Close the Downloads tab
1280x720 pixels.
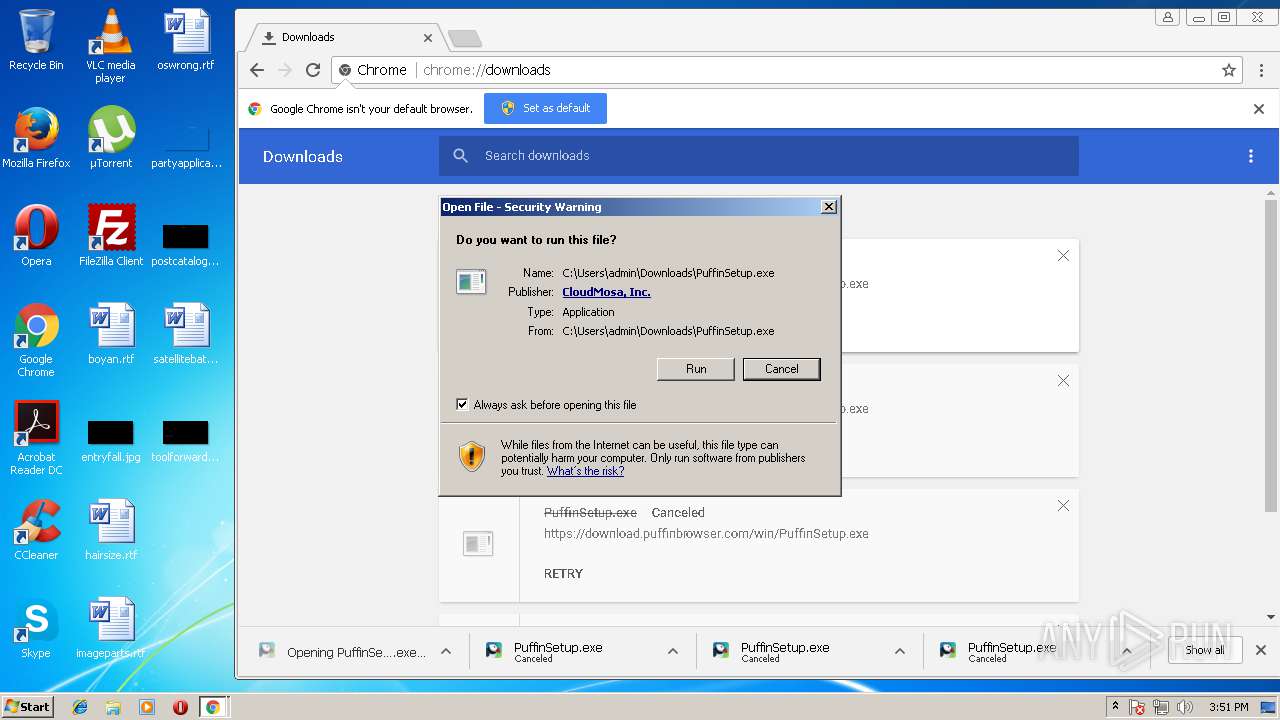(x=428, y=38)
